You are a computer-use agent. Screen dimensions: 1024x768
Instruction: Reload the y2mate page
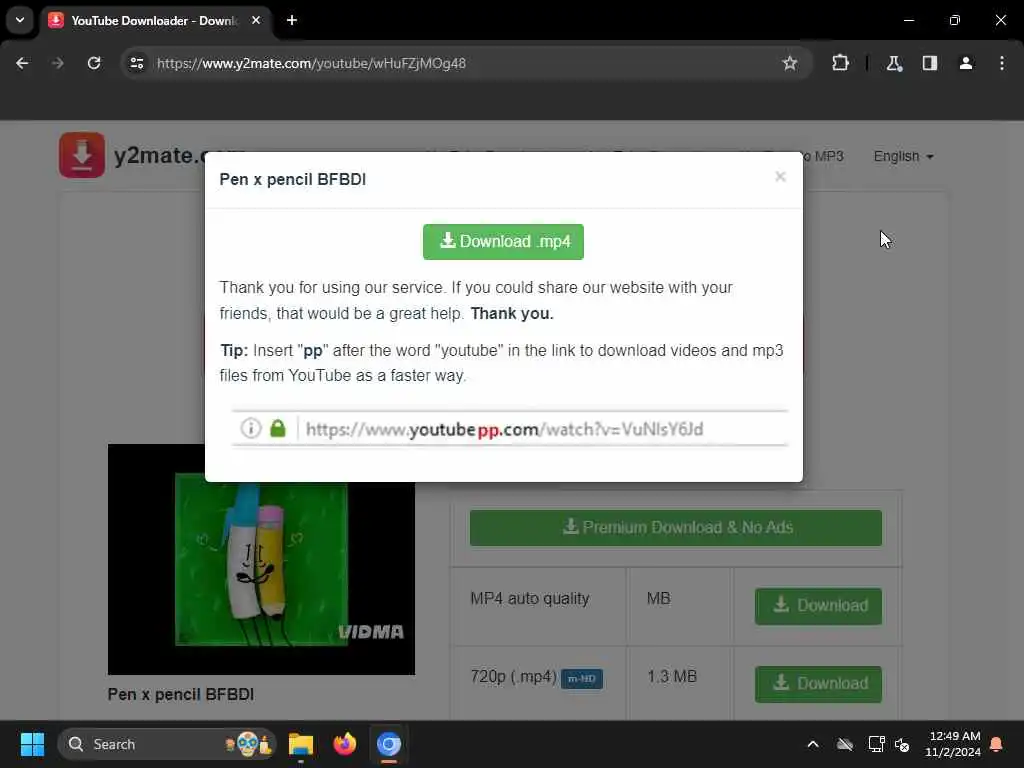tap(94, 63)
